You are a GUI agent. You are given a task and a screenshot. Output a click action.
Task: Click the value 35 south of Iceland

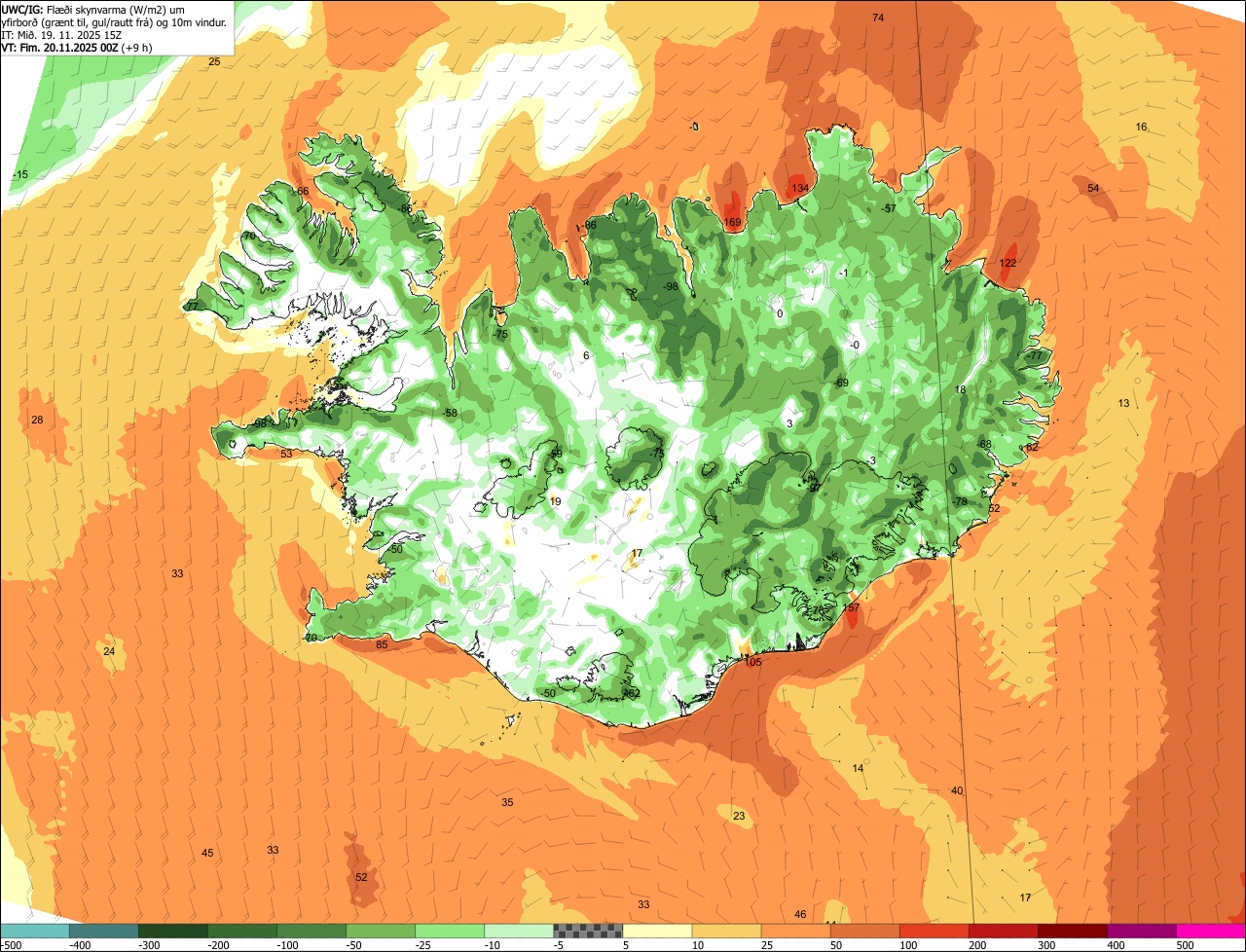tap(507, 802)
